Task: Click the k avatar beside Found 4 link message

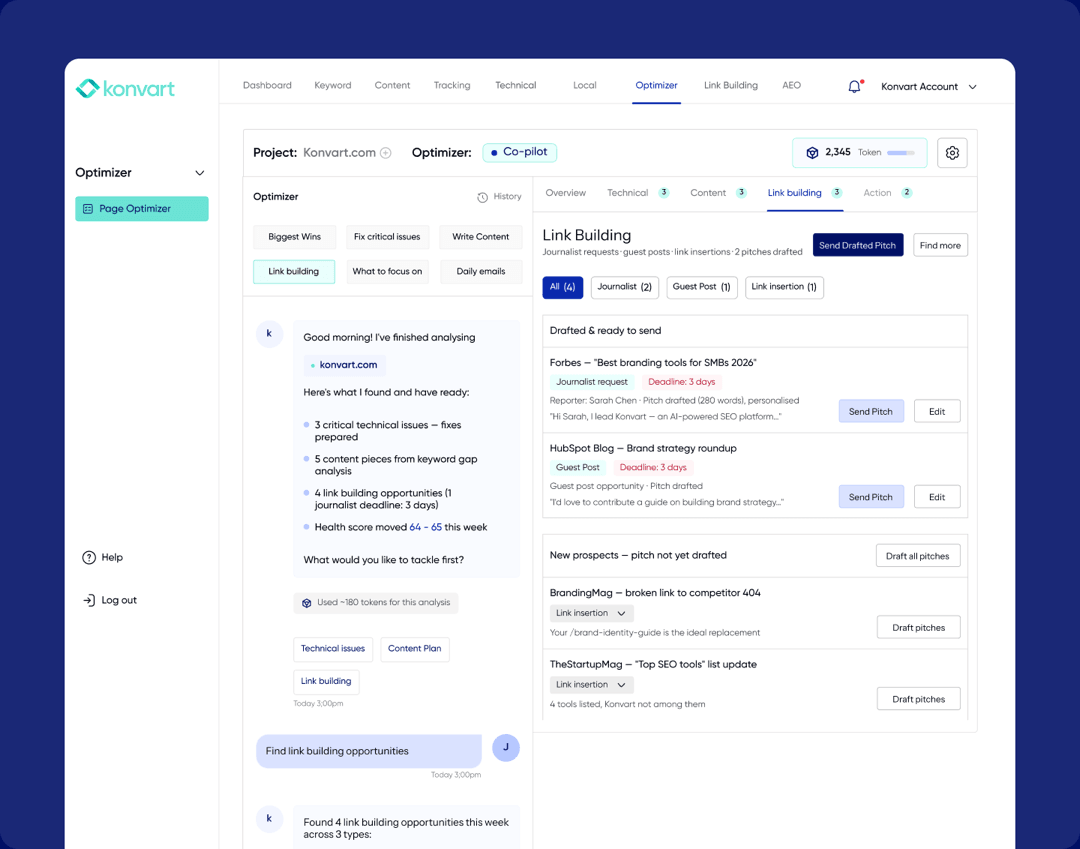Action: tap(269, 819)
